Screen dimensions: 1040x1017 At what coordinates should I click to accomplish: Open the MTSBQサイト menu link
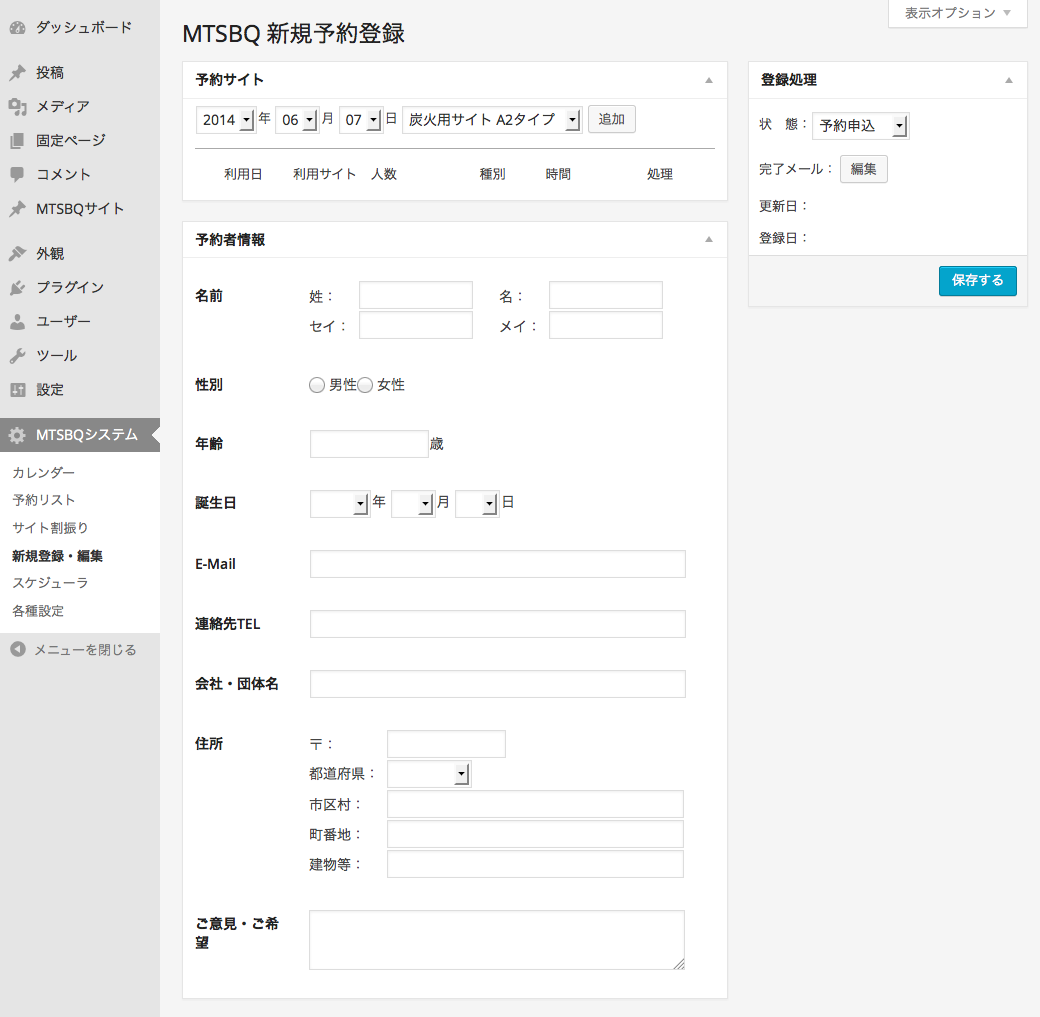80,209
